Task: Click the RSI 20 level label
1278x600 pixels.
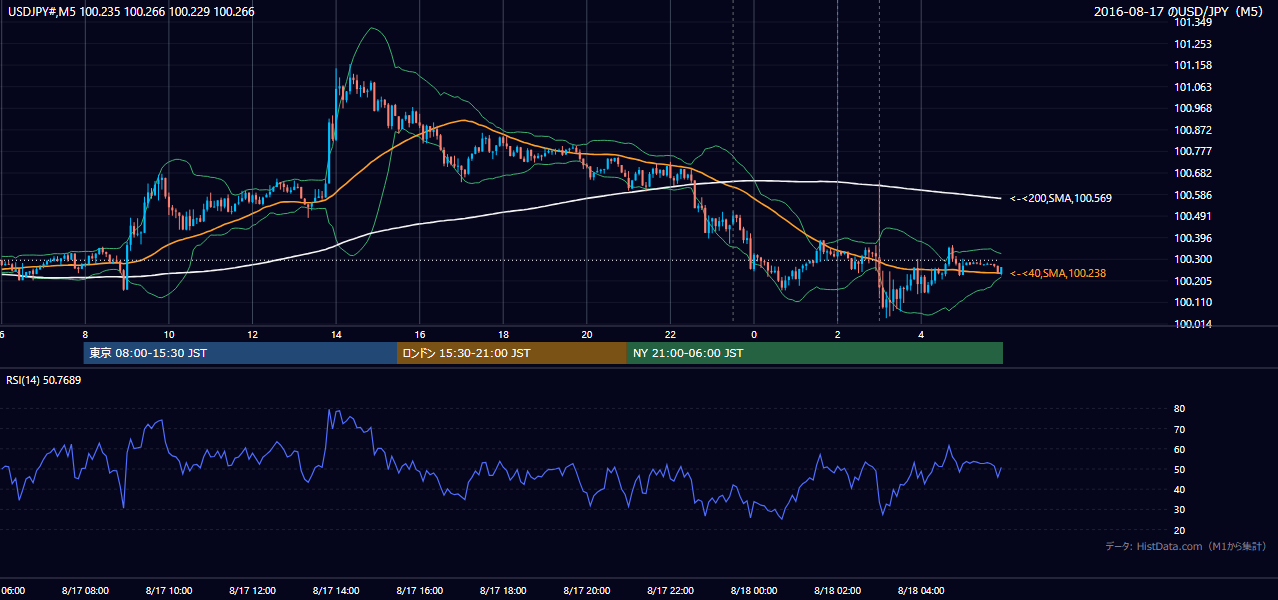Action: click(1179, 531)
